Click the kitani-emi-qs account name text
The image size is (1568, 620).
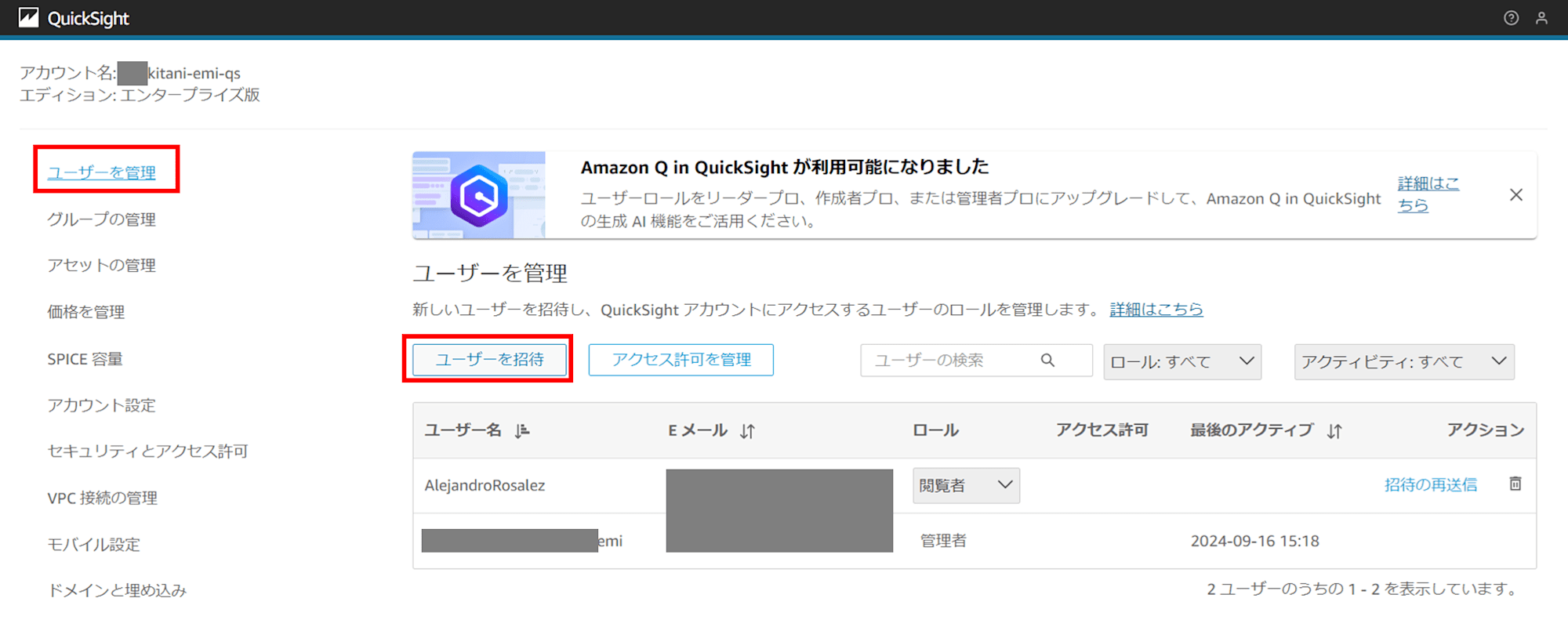194,73
